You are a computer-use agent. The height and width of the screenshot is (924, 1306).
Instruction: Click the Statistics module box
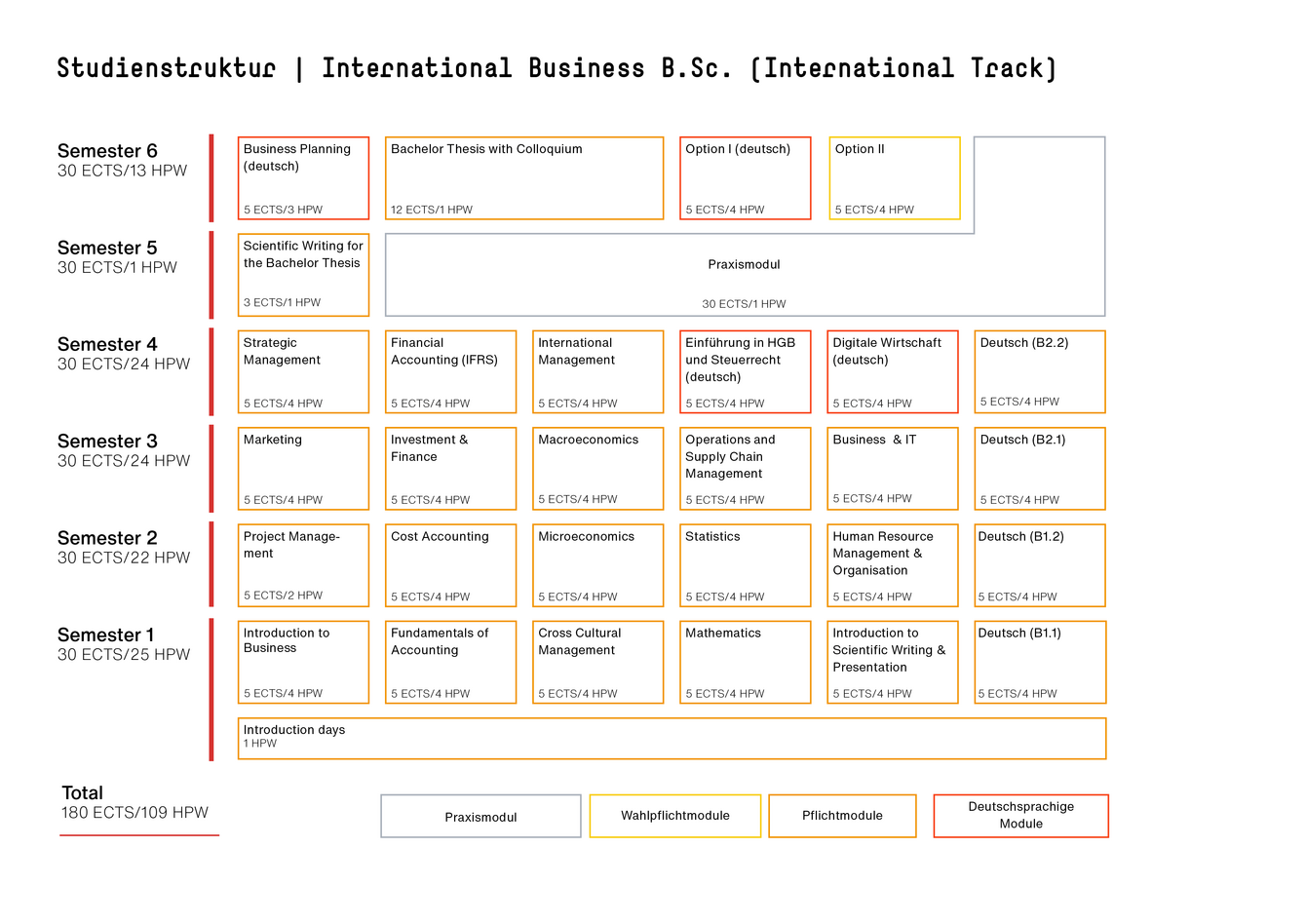(746, 565)
